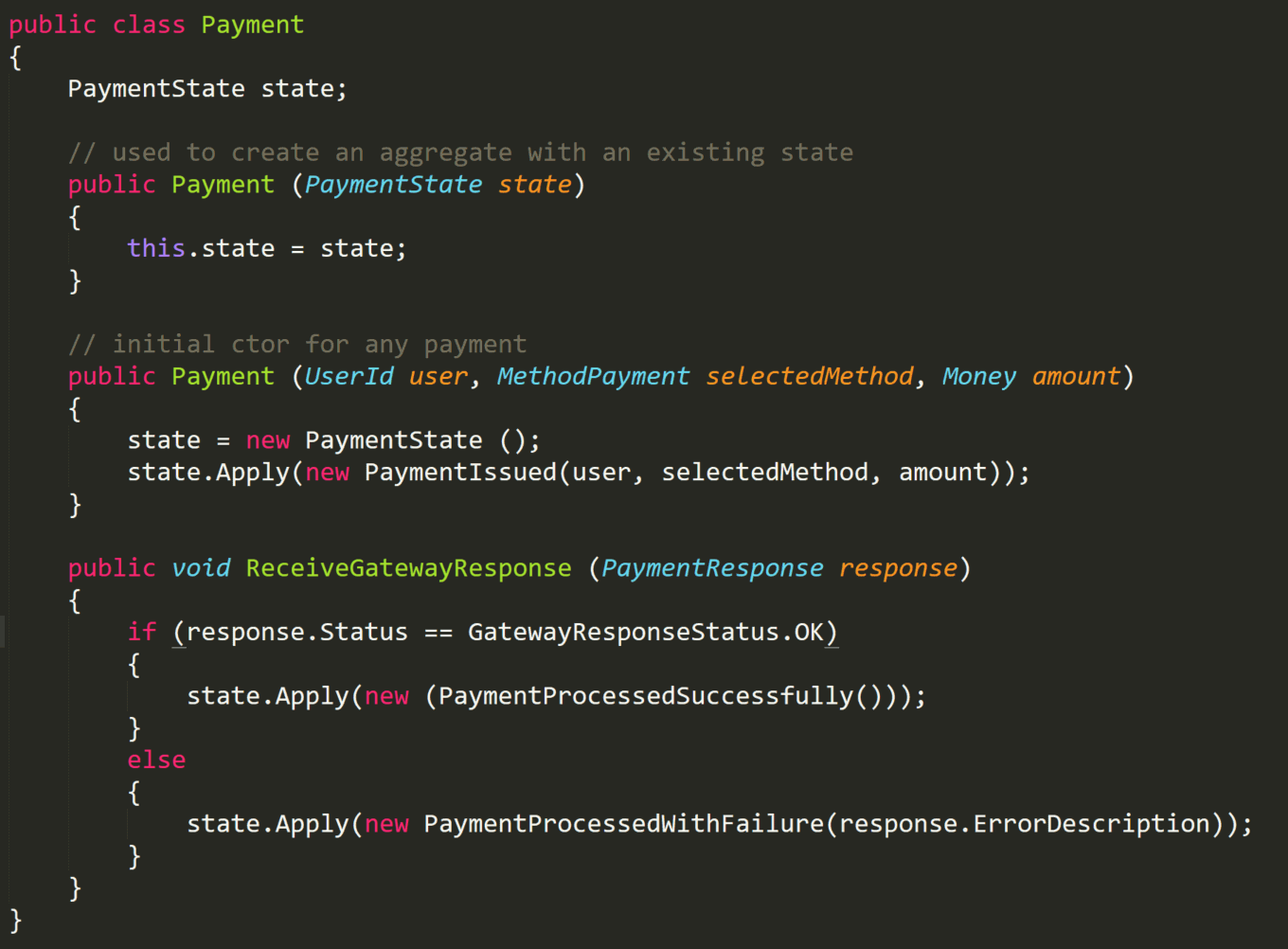Click the "selectedMethod" parameter in the constructor signature
This screenshot has width=1288, height=949.
(x=810, y=376)
